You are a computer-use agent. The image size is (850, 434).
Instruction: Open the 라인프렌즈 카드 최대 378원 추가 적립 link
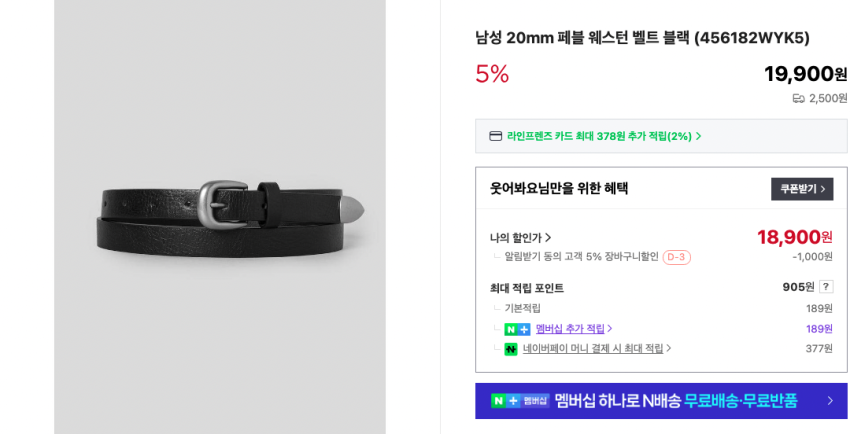(x=598, y=136)
